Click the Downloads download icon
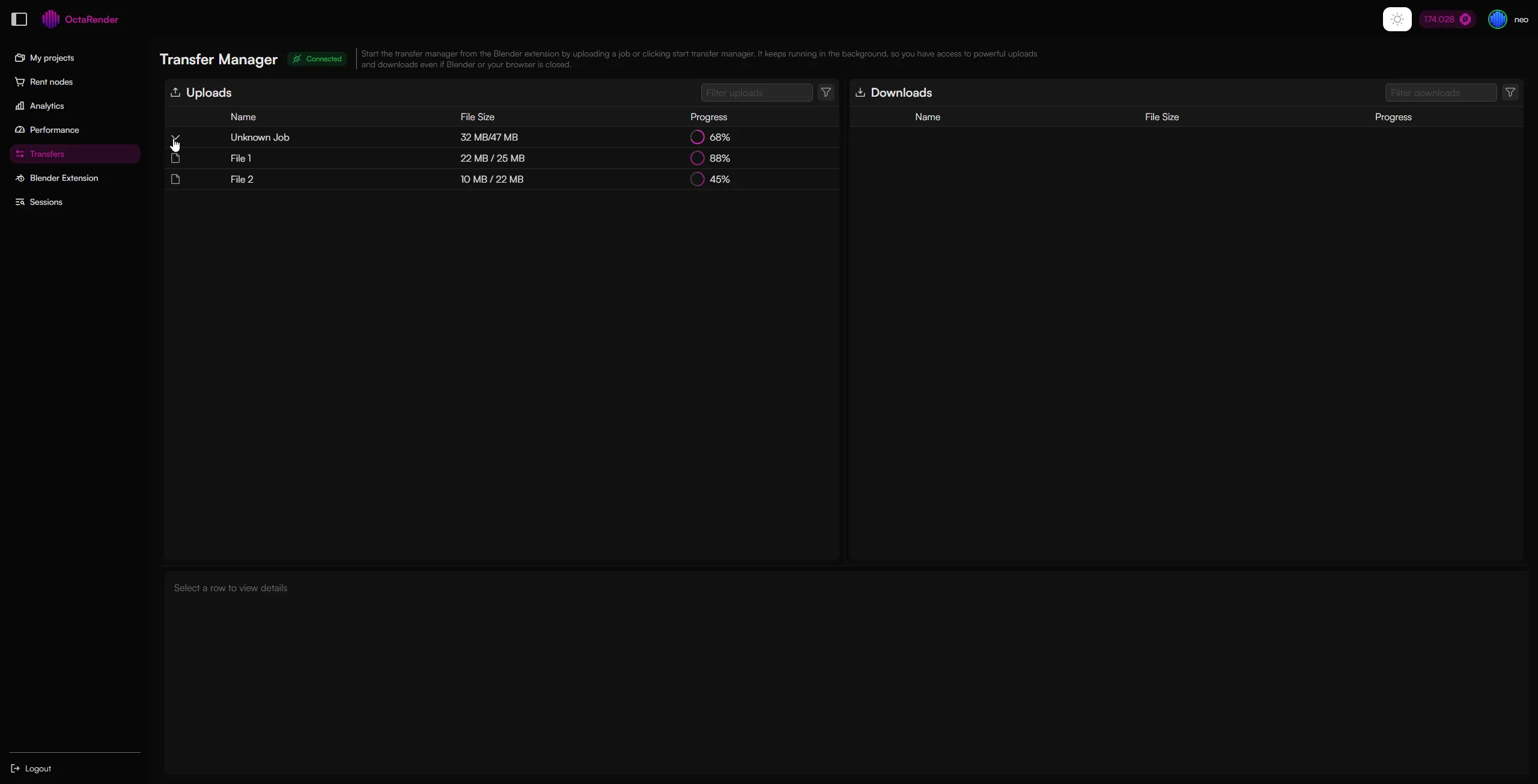The height and width of the screenshot is (784, 1538). point(860,92)
